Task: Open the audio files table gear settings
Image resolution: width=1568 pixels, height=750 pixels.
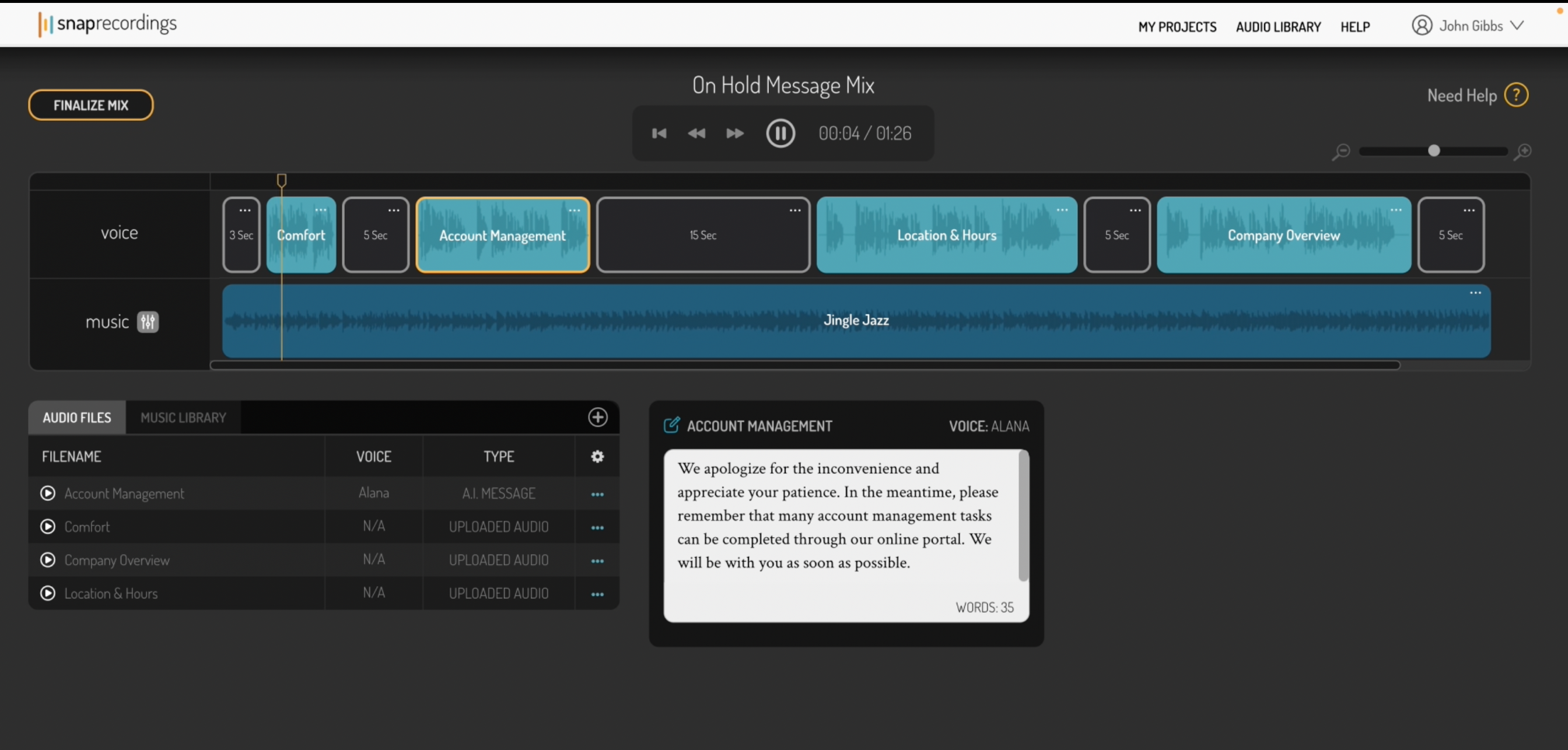Action: click(597, 457)
